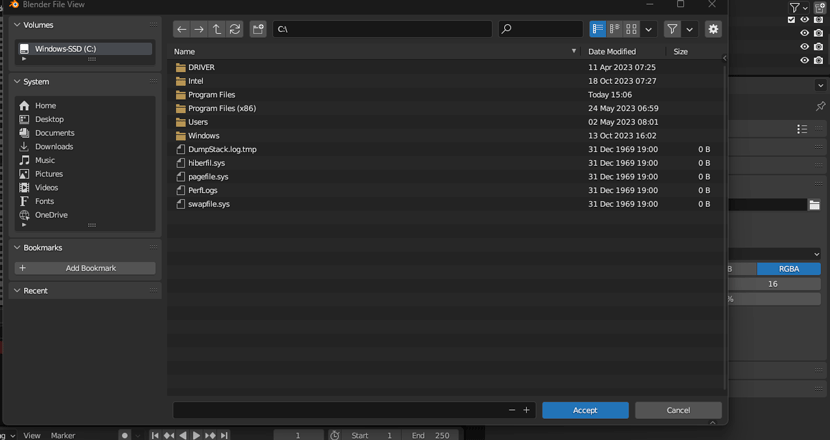Open the display settings dropdown arrow
Screen dimensions: 830x440
click(648, 29)
